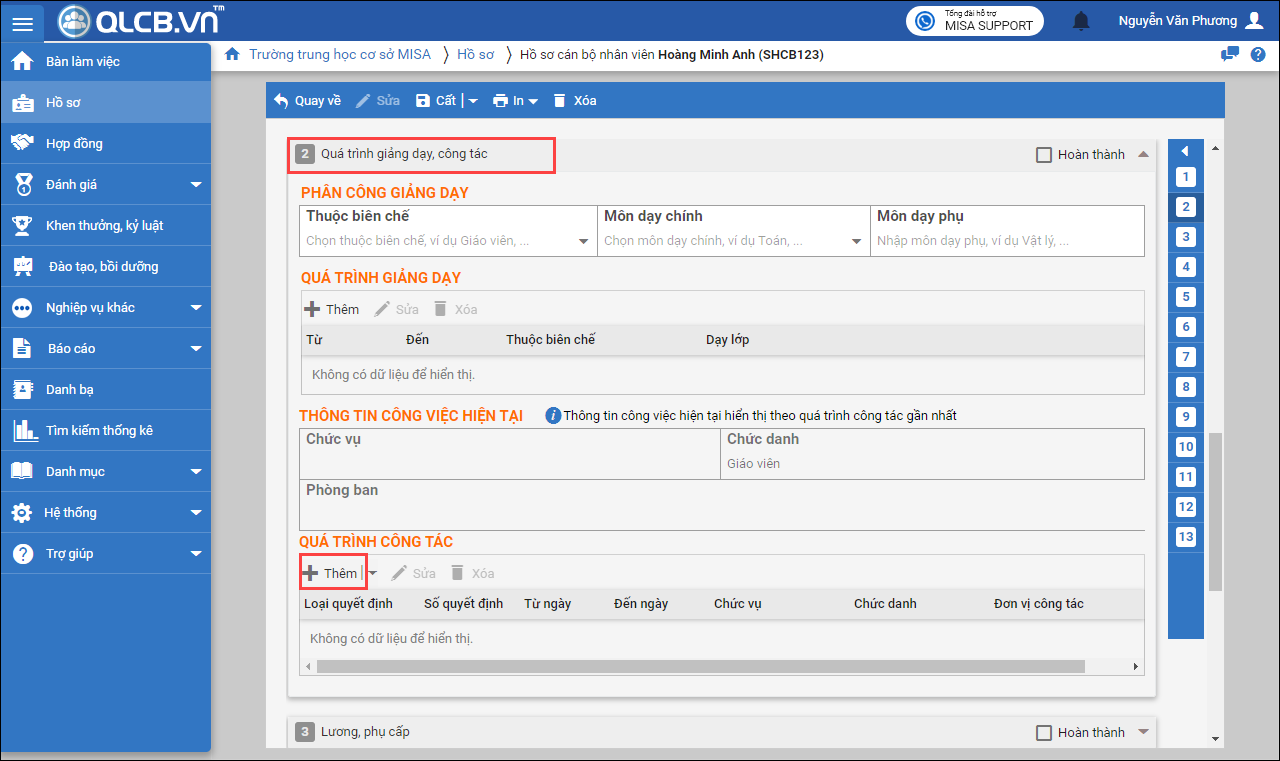Open Hợp đồng in the sidebar
The width and height of the screenshot is (1280, 761).
74,143
